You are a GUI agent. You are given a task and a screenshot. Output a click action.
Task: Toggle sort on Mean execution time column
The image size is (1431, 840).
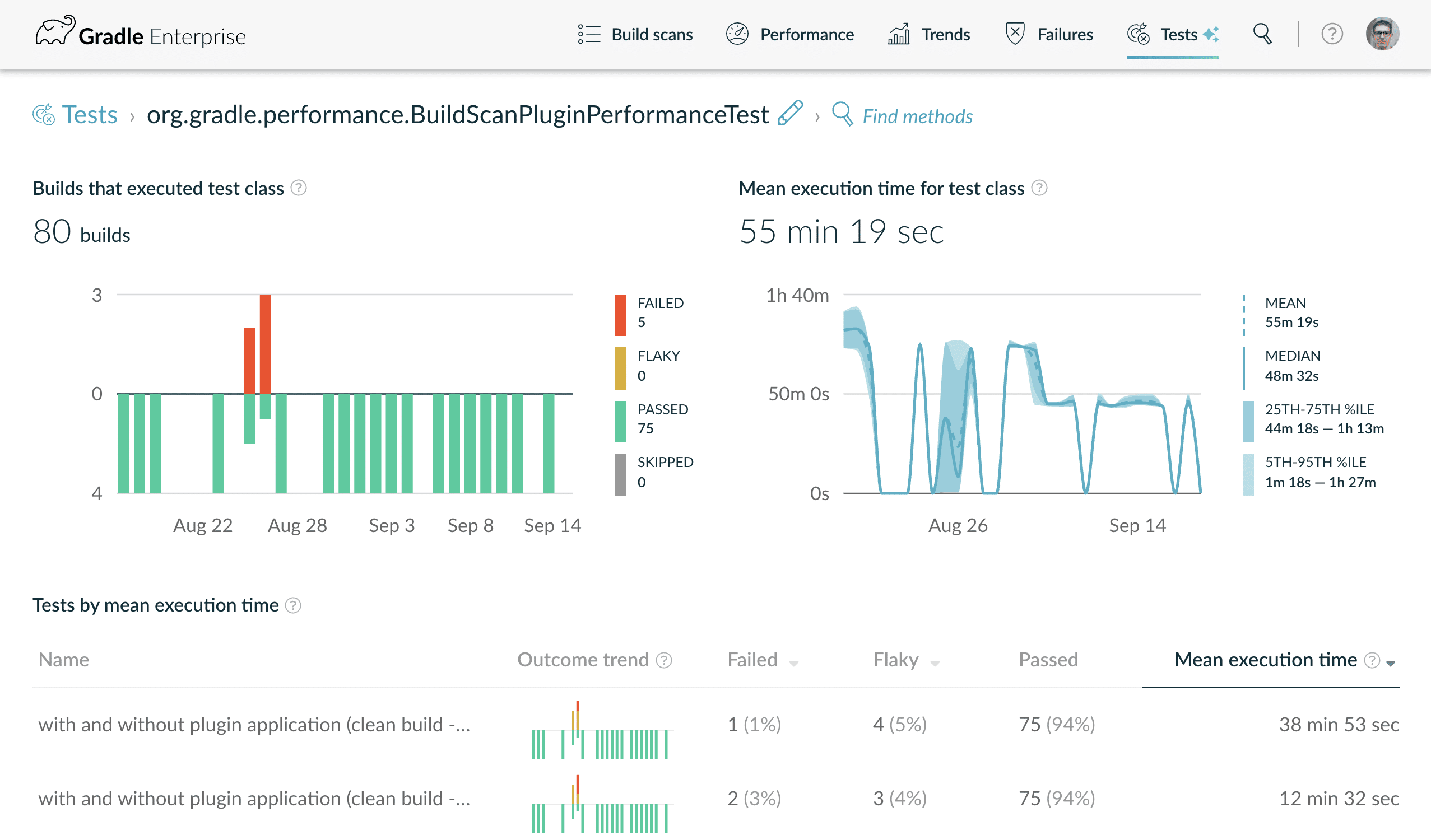tap(1391, 663)
